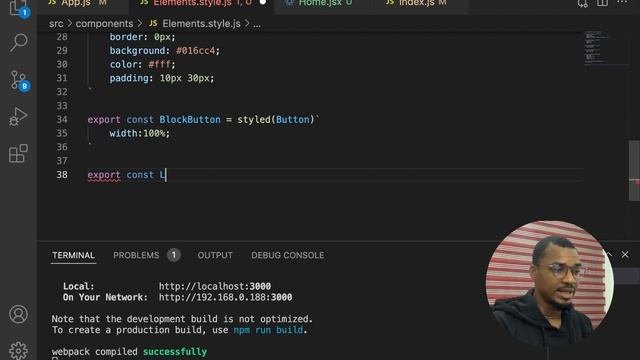Click the 'src' breadcrumb segment
The height and width of the screenshot is (360, 640).
point(56,24)
